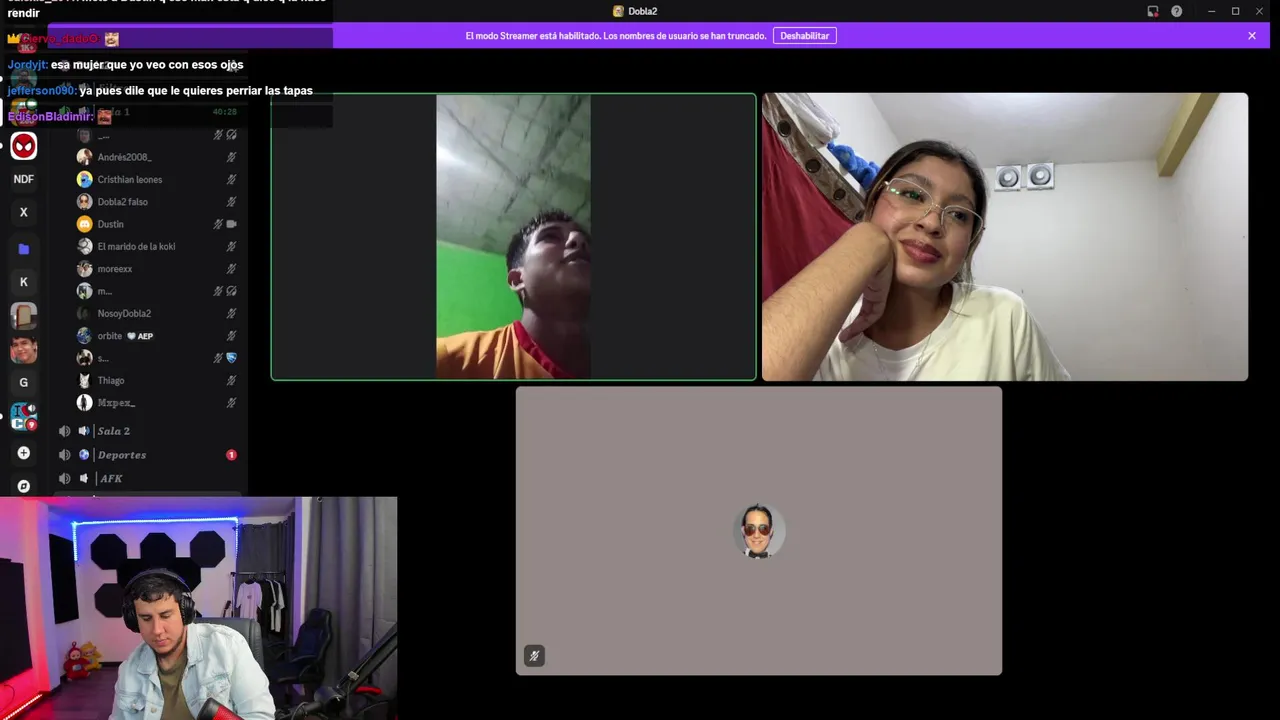Image resolution: width=1280 pixels, height=720 pixels.
Task: Open the Discord inbox icon in title bar
Action: coord(1152,11)
